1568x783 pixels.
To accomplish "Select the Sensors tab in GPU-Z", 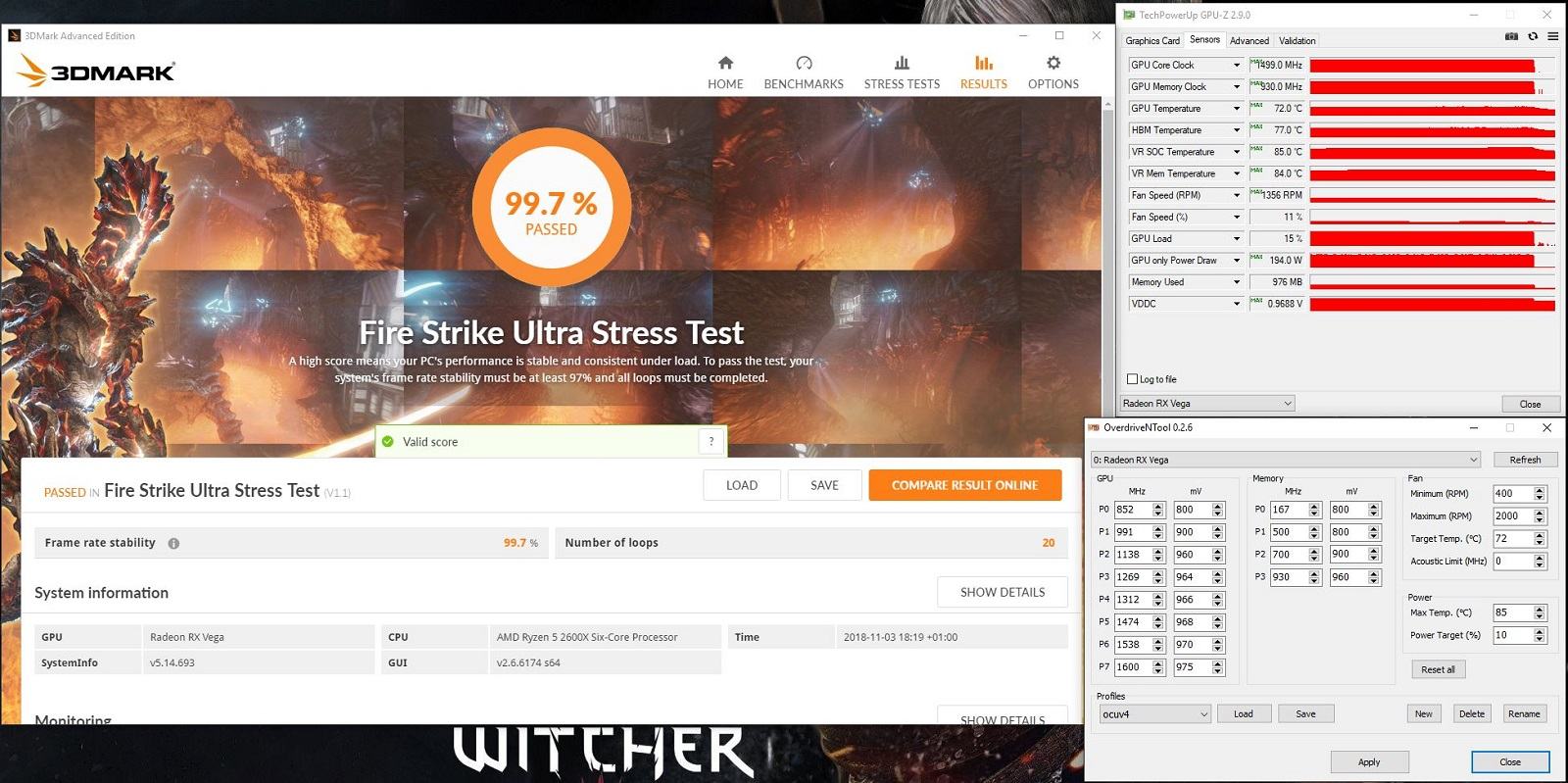I will pyautogui.click(x=1204, y=39).
